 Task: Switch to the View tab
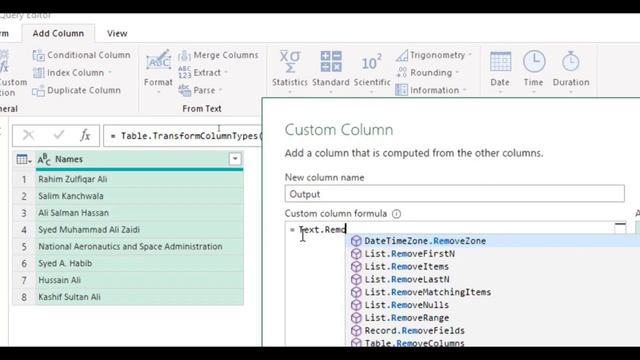pos(117,33)
